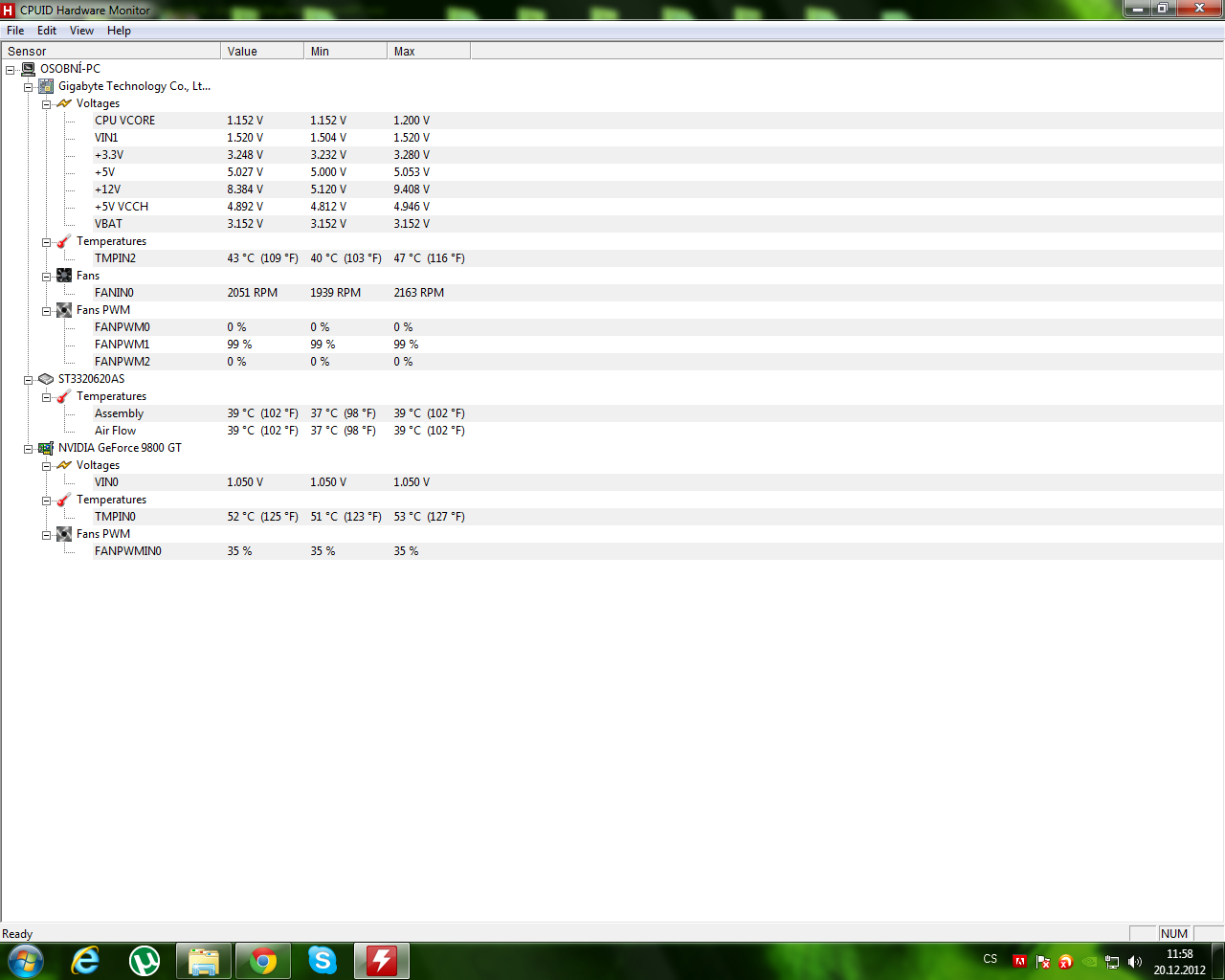The height and width of the screenshot is (980, 1225).
Task: Open the volume speaker tray icon
Action: tap(1135, 962)
